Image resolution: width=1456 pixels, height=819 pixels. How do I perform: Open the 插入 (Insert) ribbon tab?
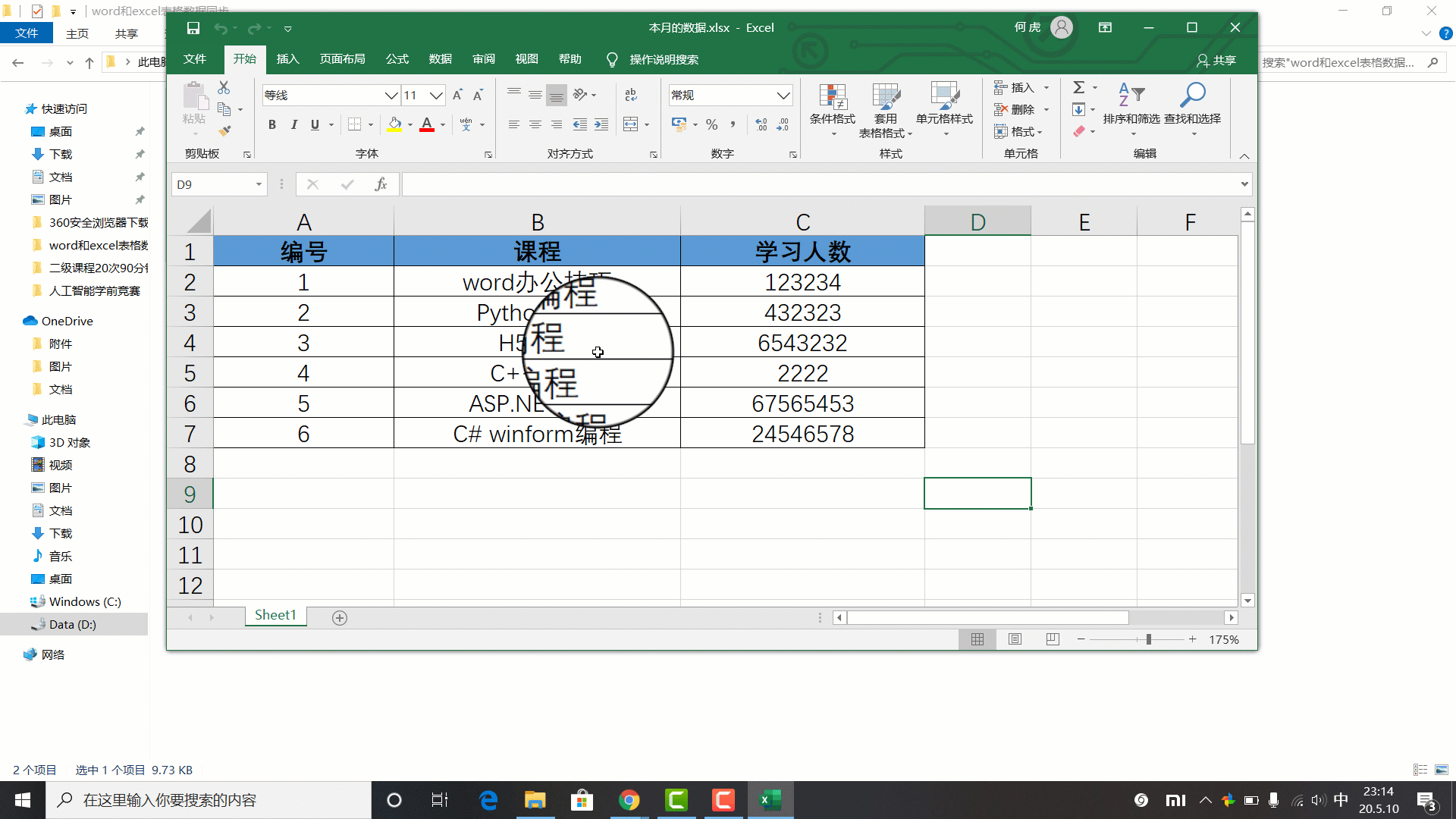(x=287, y=59)
